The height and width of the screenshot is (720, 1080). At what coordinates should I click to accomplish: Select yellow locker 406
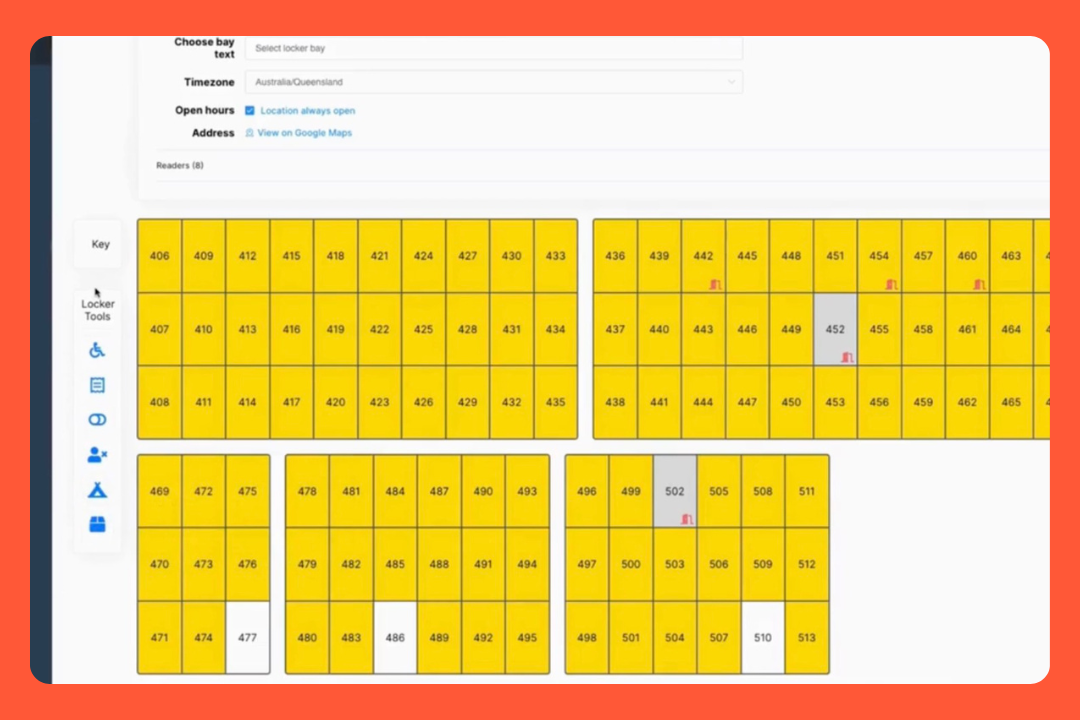click(160, 256)
